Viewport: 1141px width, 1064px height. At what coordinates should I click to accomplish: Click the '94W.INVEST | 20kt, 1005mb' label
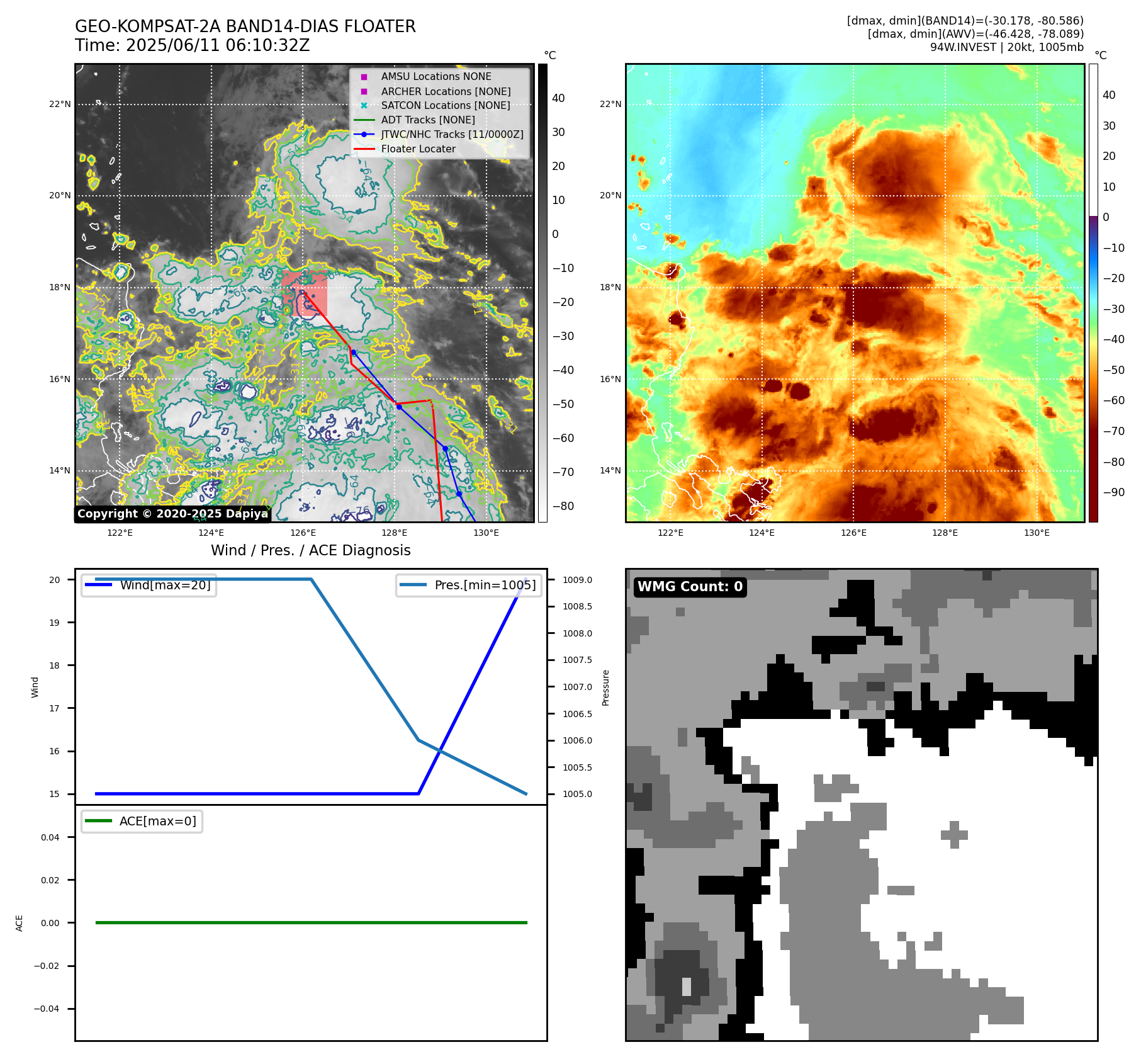1007,47
